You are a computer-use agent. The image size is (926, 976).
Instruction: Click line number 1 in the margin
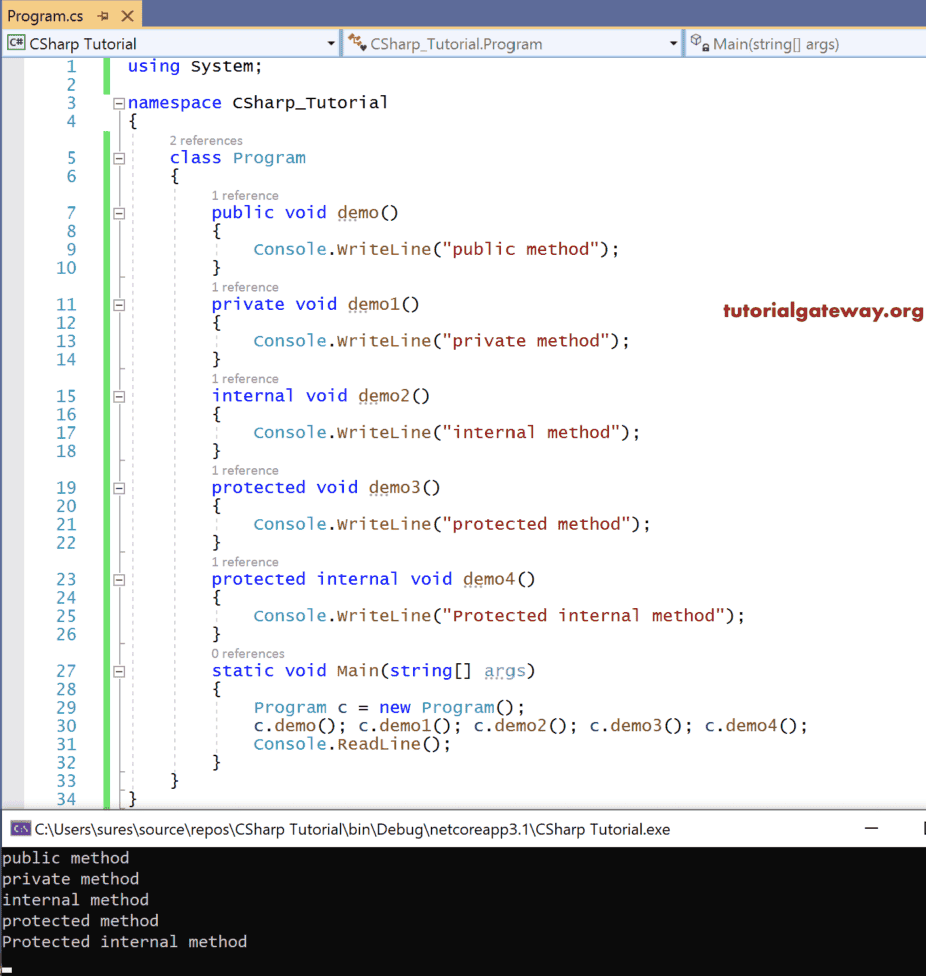(71, 67)
